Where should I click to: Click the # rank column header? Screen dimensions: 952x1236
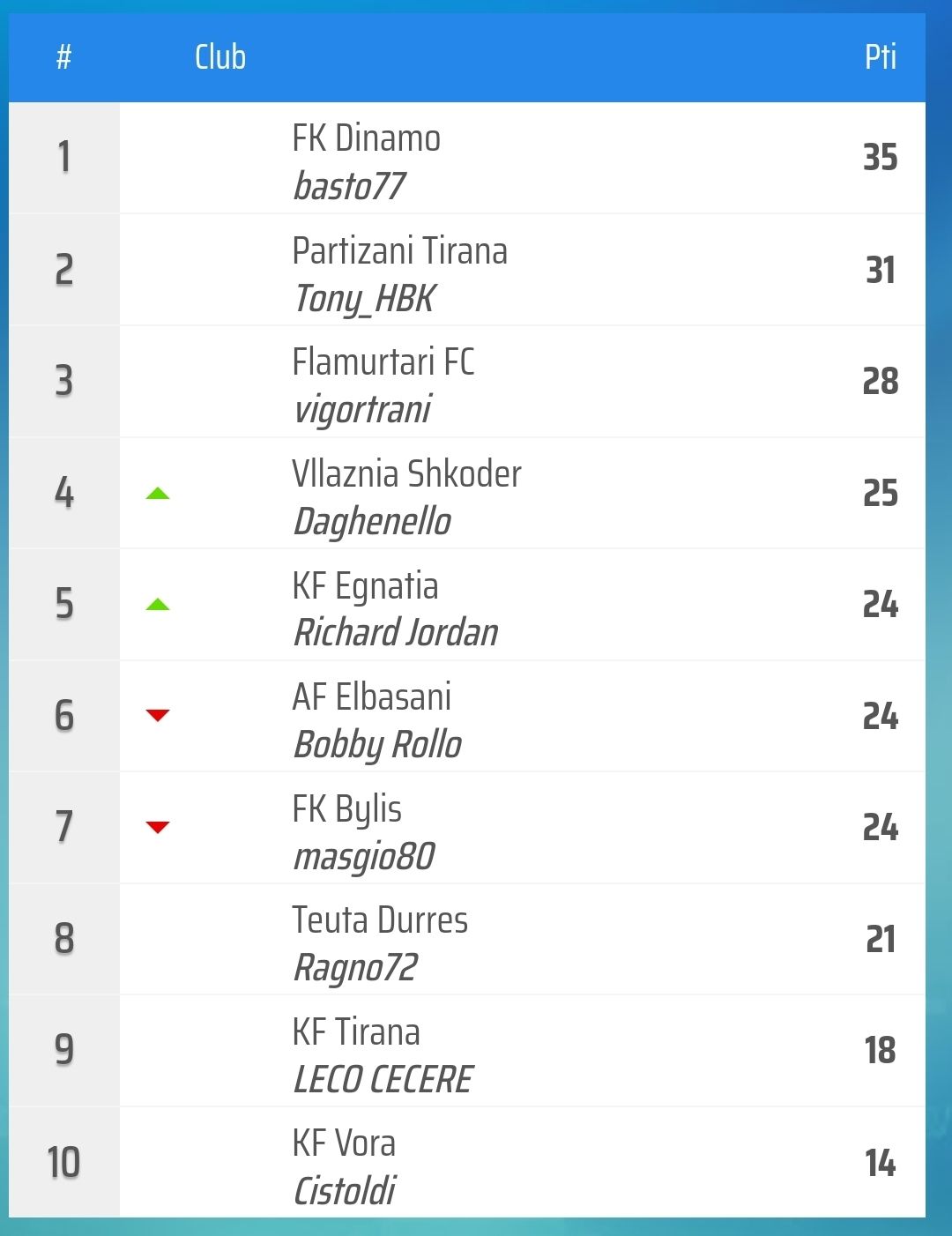click(63, 57)
